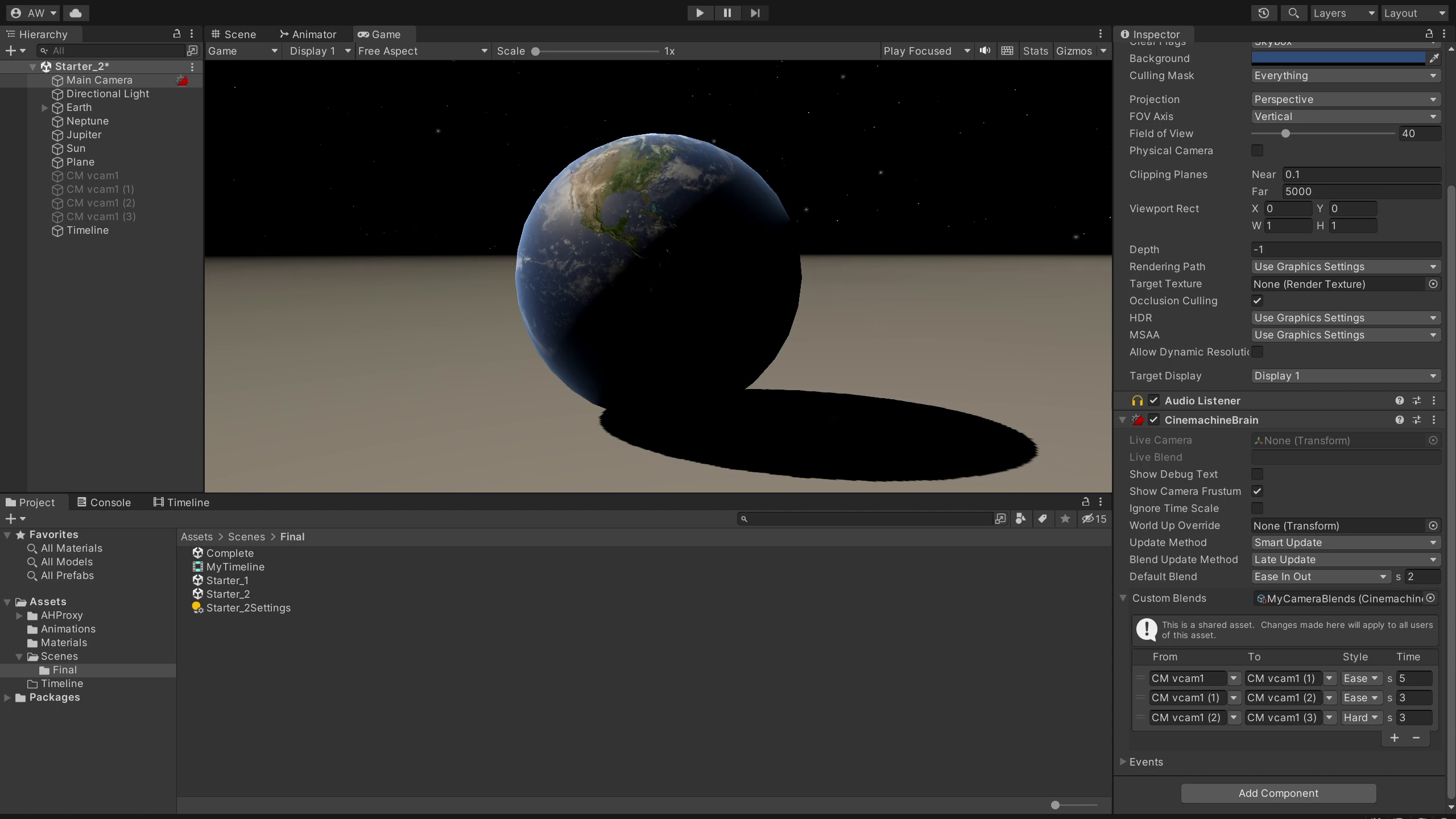The image size is (1456, 819).
Task: Open the Console tab
Action: point(104,502)
